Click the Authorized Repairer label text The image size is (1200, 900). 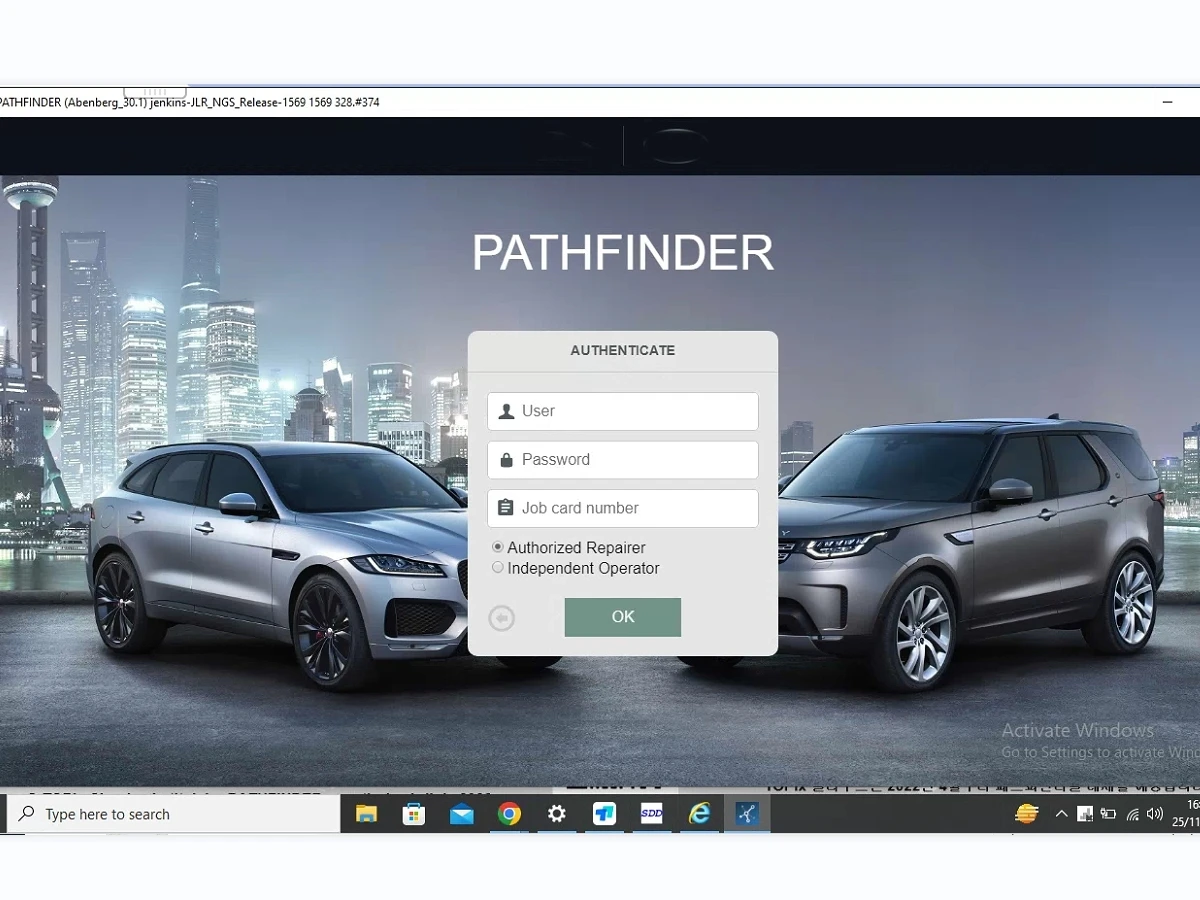pos(576,548)
